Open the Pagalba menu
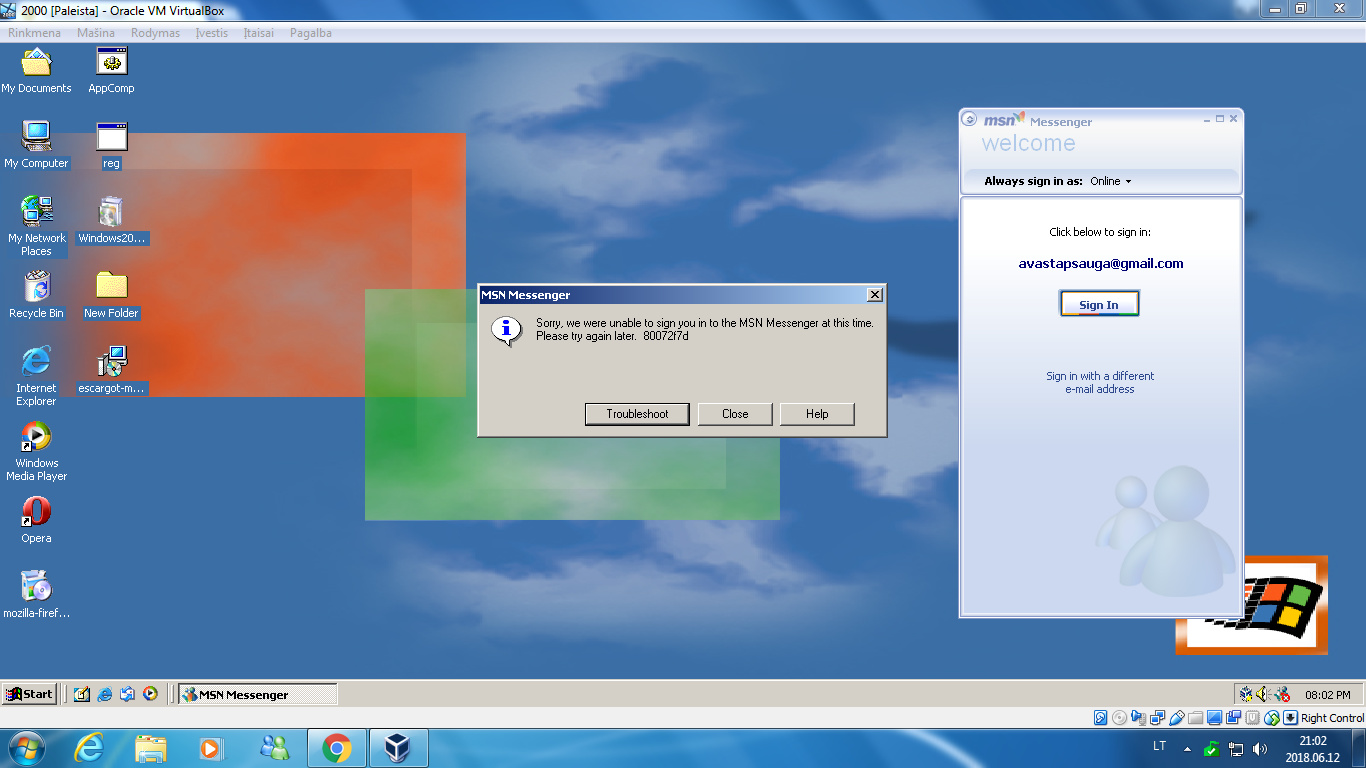 coord(311,33)
